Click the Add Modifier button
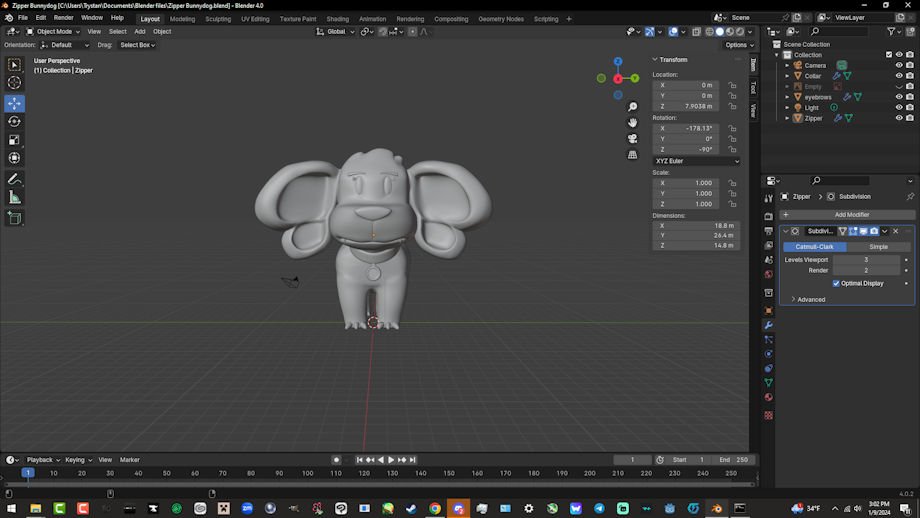920x518 pixels. (x=851, y=214)
